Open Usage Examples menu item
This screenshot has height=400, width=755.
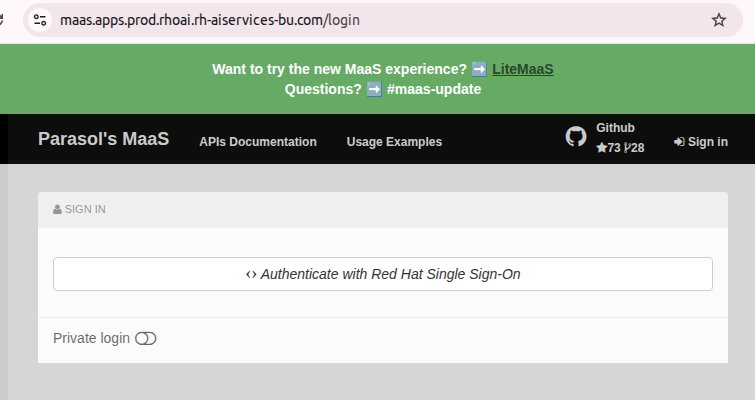click(394, 142)
